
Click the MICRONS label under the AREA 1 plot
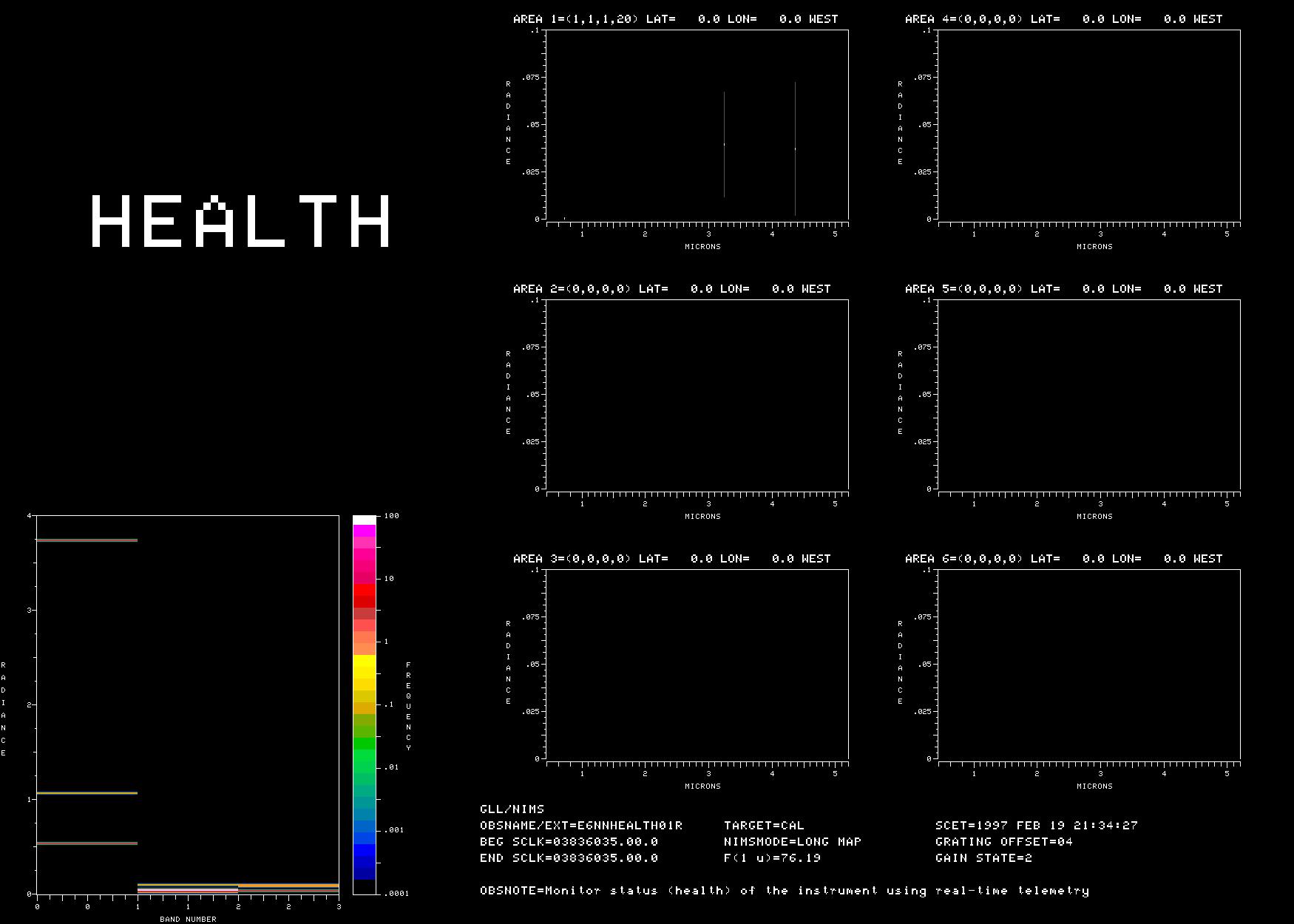[702, 247]
